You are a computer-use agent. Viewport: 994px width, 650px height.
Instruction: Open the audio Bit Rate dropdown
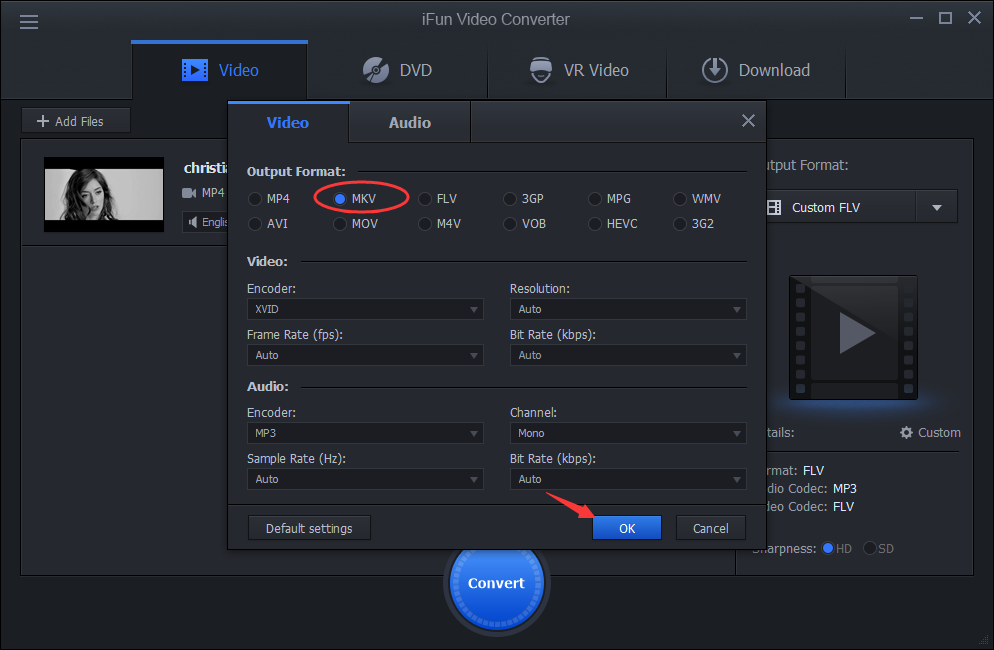(628, 479)
